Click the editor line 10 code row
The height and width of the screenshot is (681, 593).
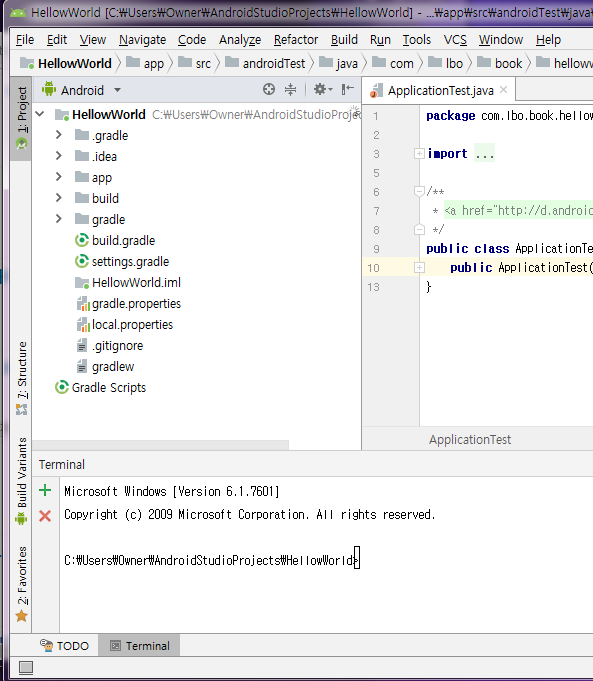coord(477,268)
